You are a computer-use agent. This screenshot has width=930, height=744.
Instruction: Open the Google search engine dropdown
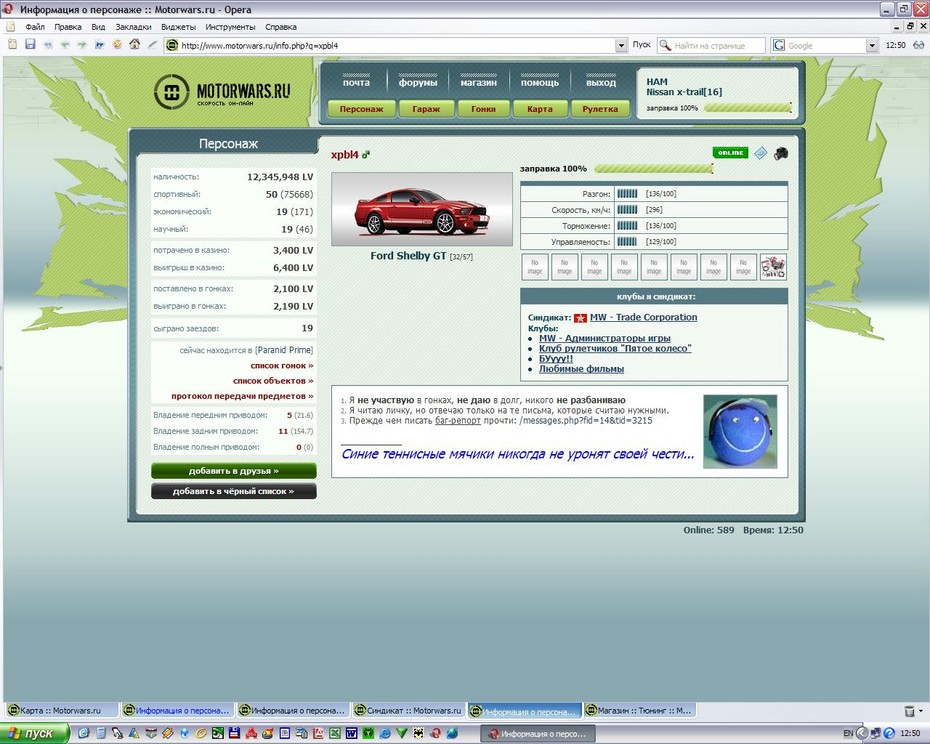click(x=871, y=45)
